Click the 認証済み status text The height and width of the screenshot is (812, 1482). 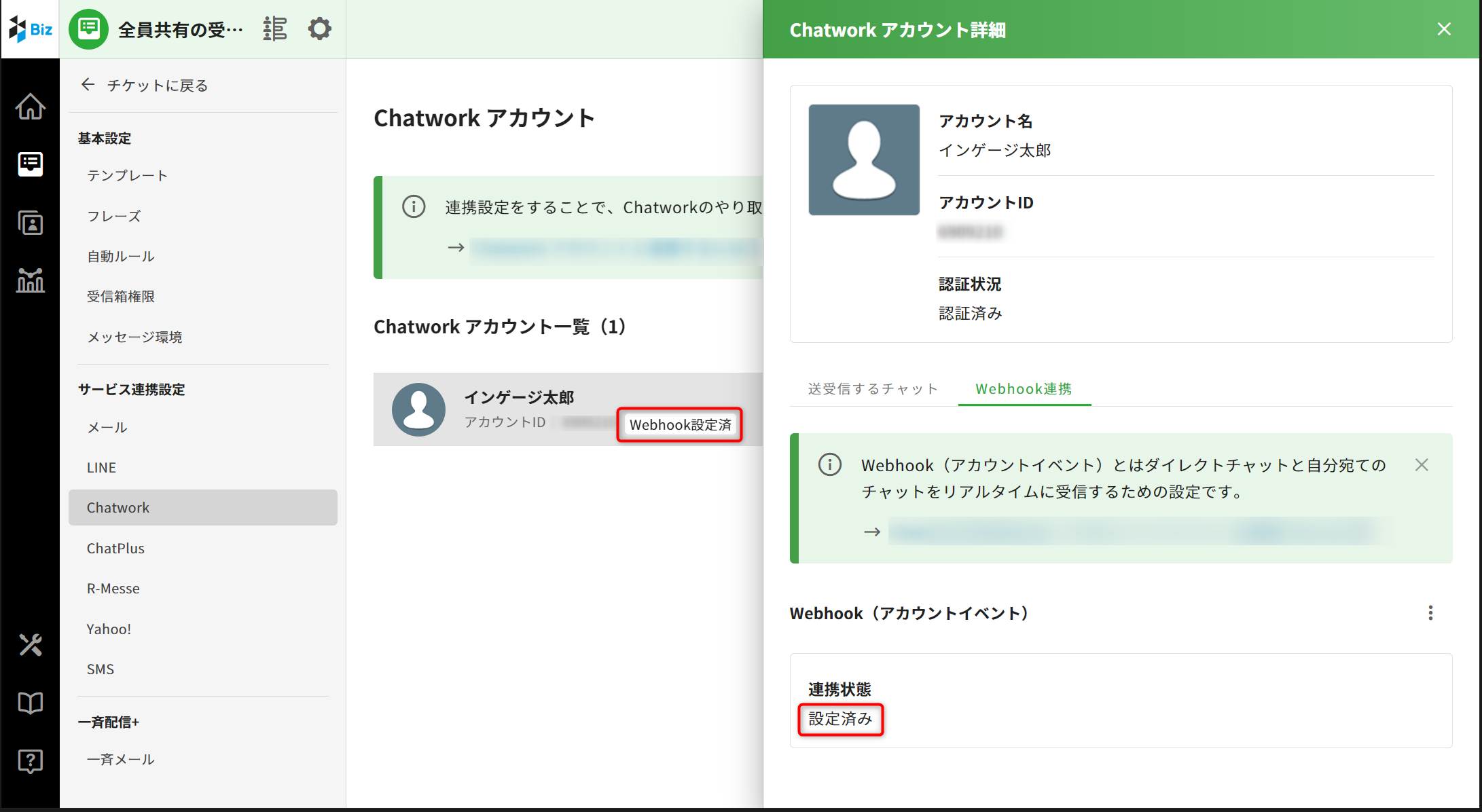coord(971,313)
